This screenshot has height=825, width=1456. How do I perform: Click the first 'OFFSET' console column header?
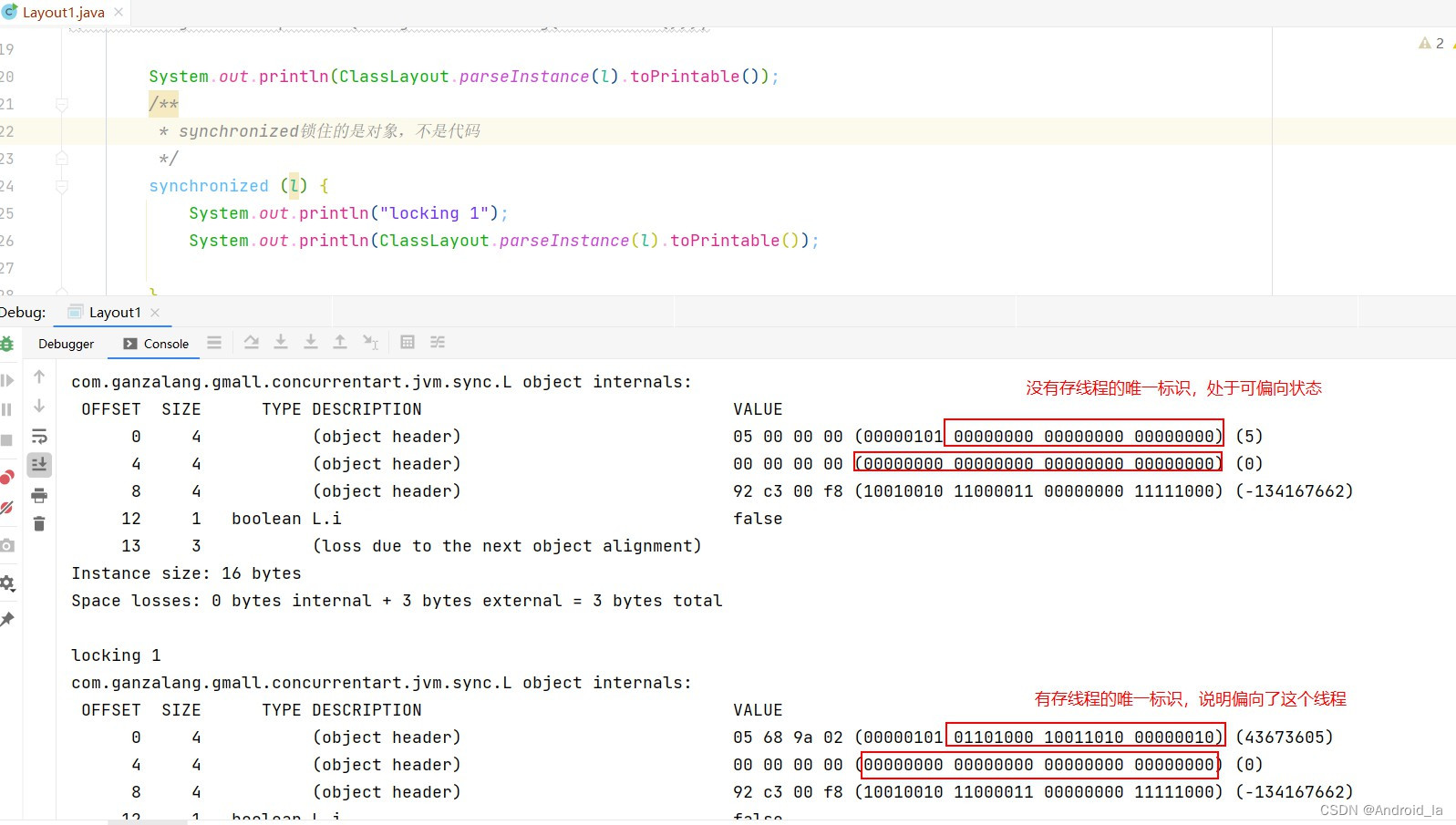111,409
